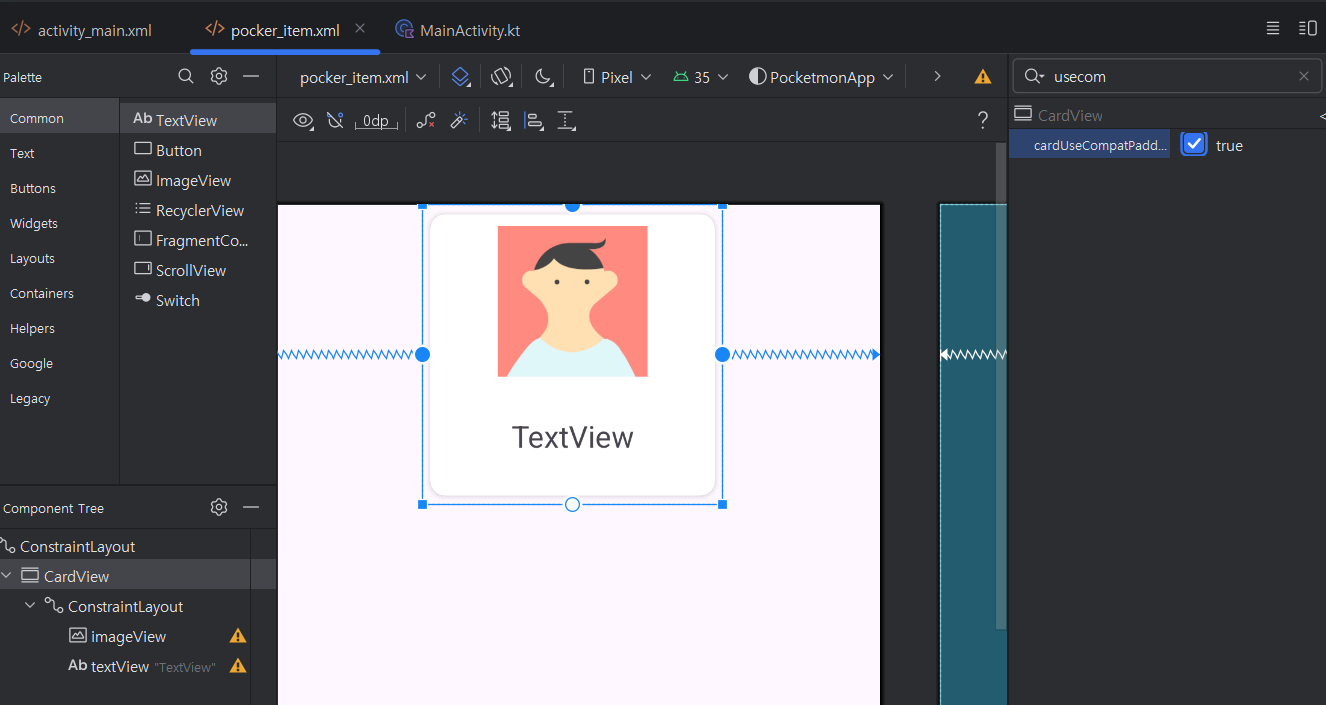Uncheck the cardUseCompatPadding checkbox
Screen dimensions: 1326x705
1194,145
